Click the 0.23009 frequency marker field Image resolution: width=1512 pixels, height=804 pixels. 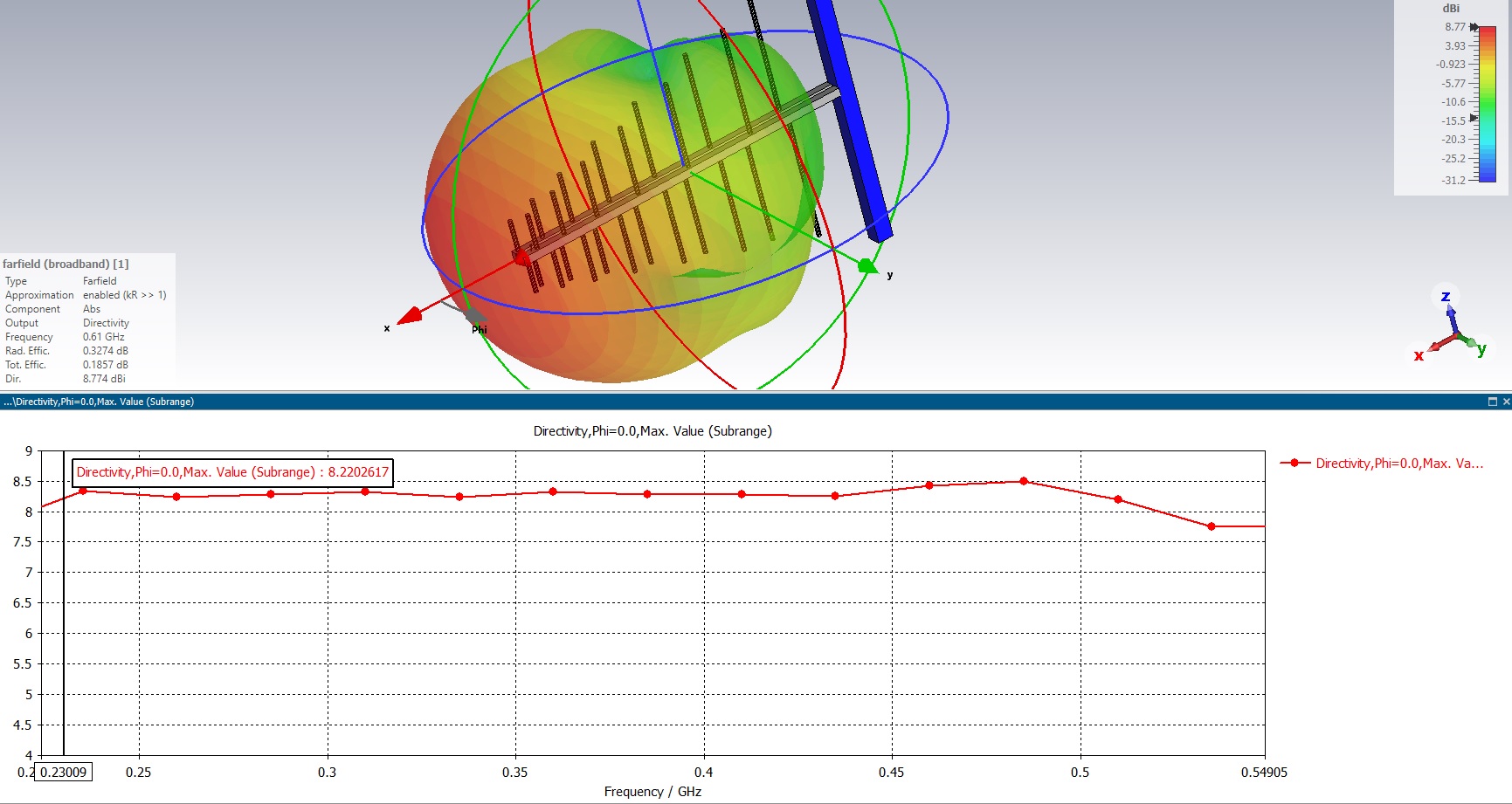point(64,772)
